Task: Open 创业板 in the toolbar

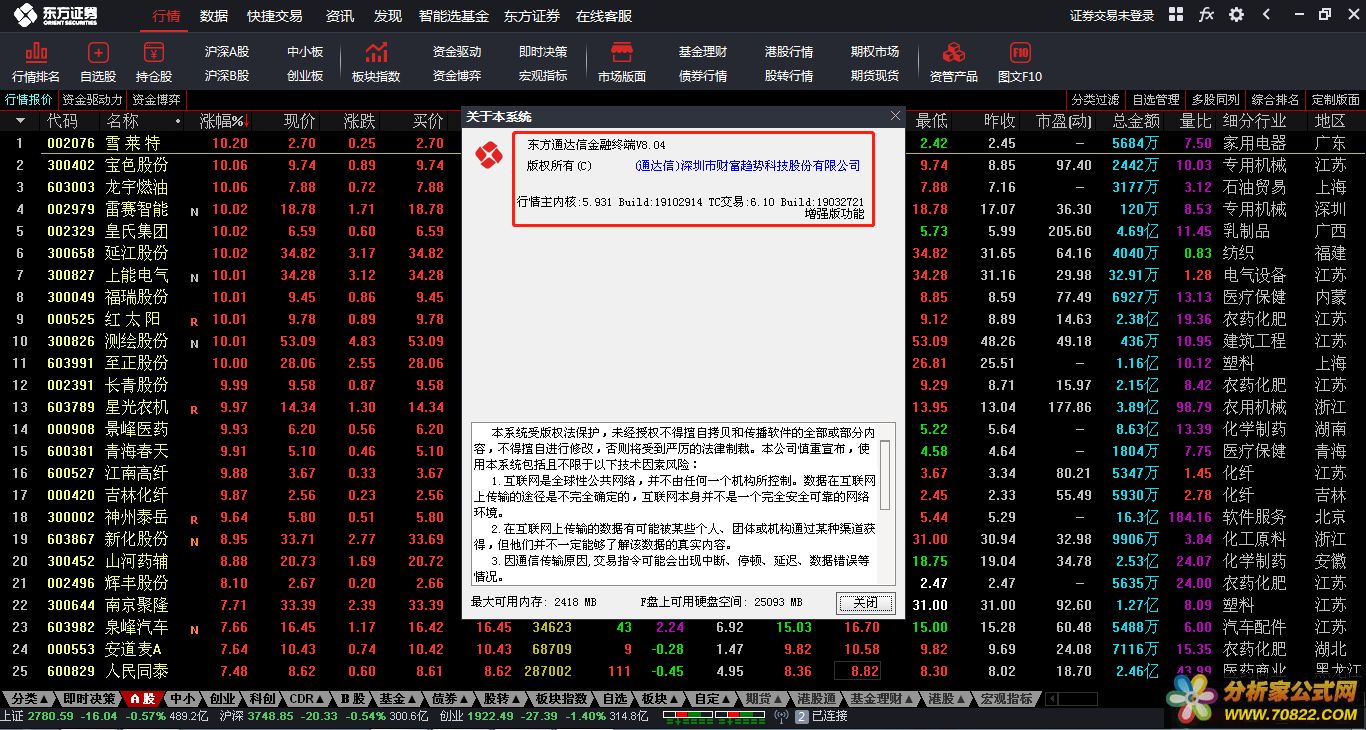Action: pos(305,76)
